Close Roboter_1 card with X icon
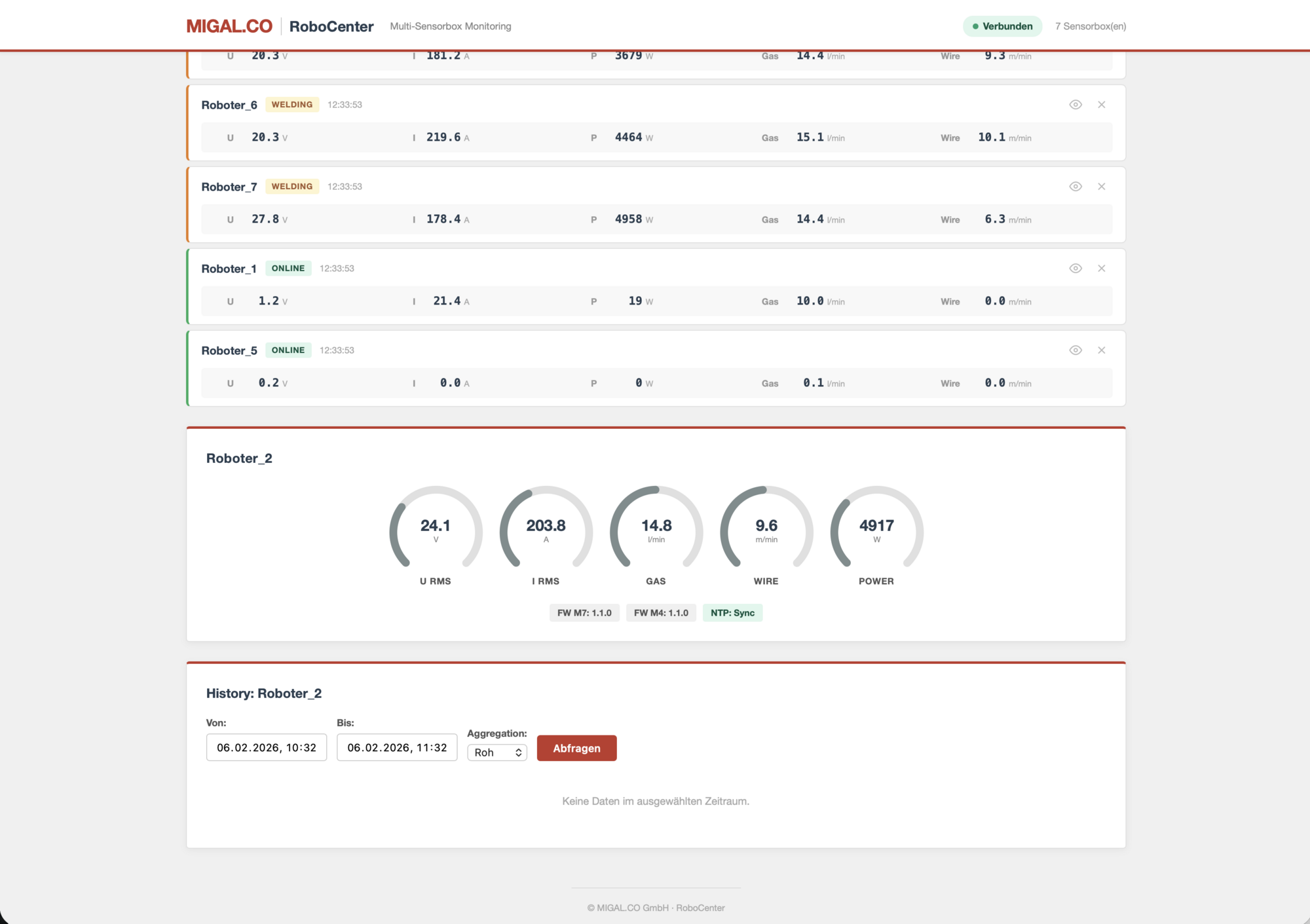 1102,268
